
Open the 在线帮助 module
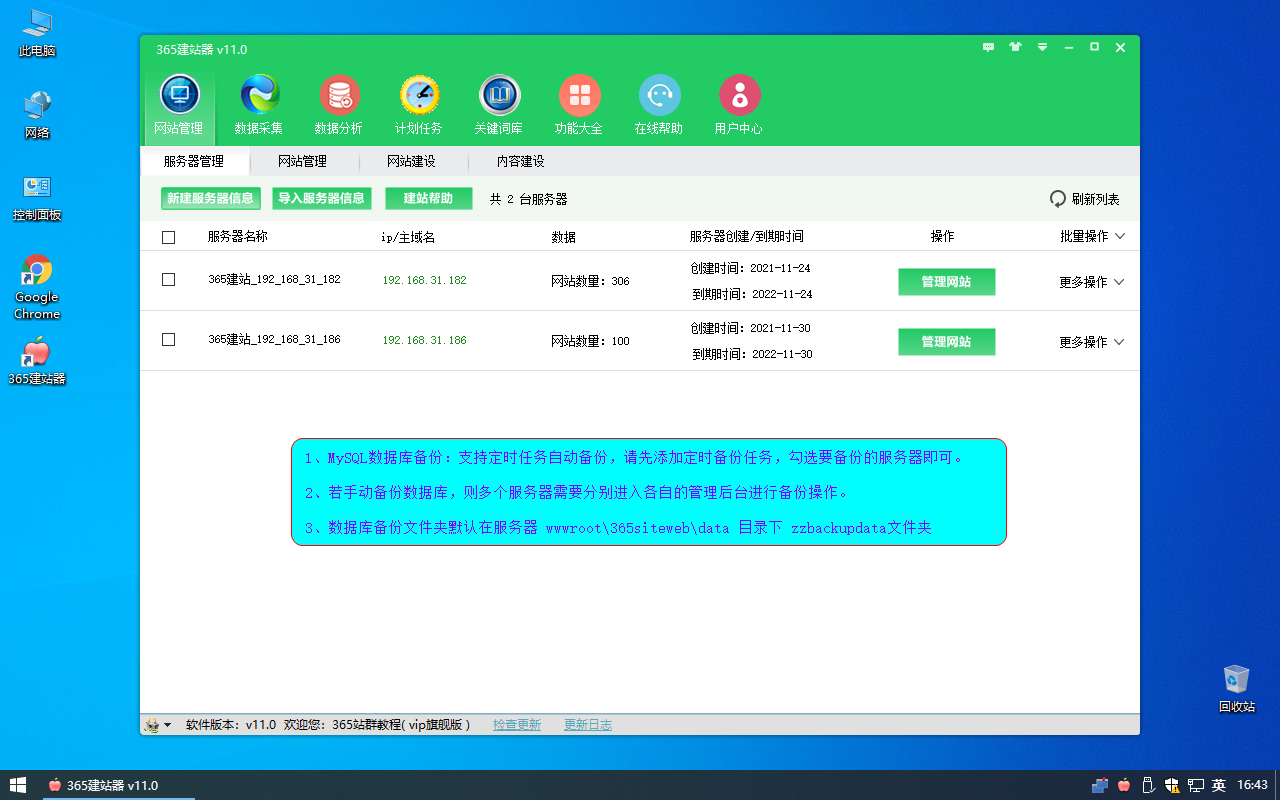[659, 105]
